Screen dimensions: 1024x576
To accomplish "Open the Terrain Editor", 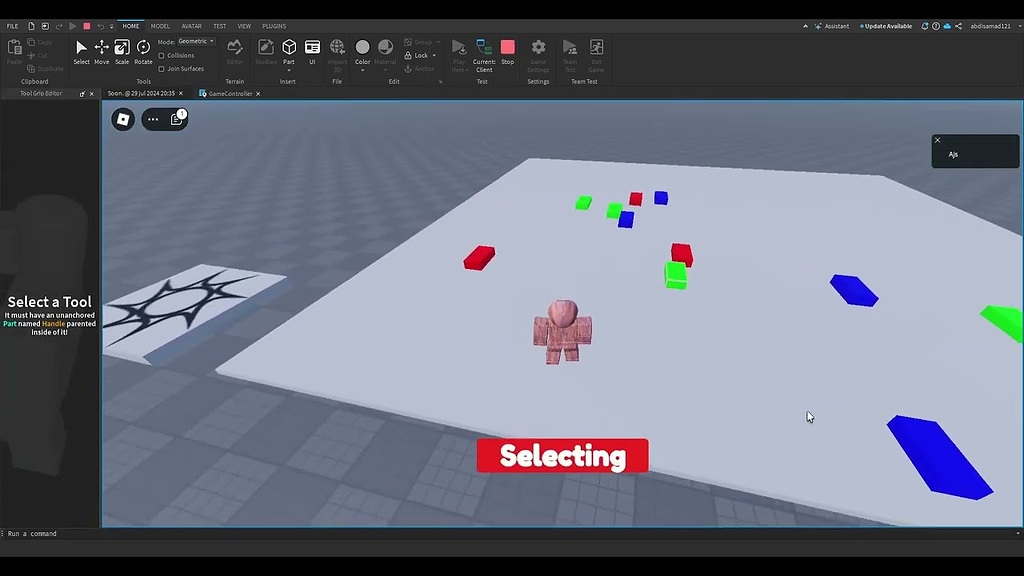I will point(233,48).
